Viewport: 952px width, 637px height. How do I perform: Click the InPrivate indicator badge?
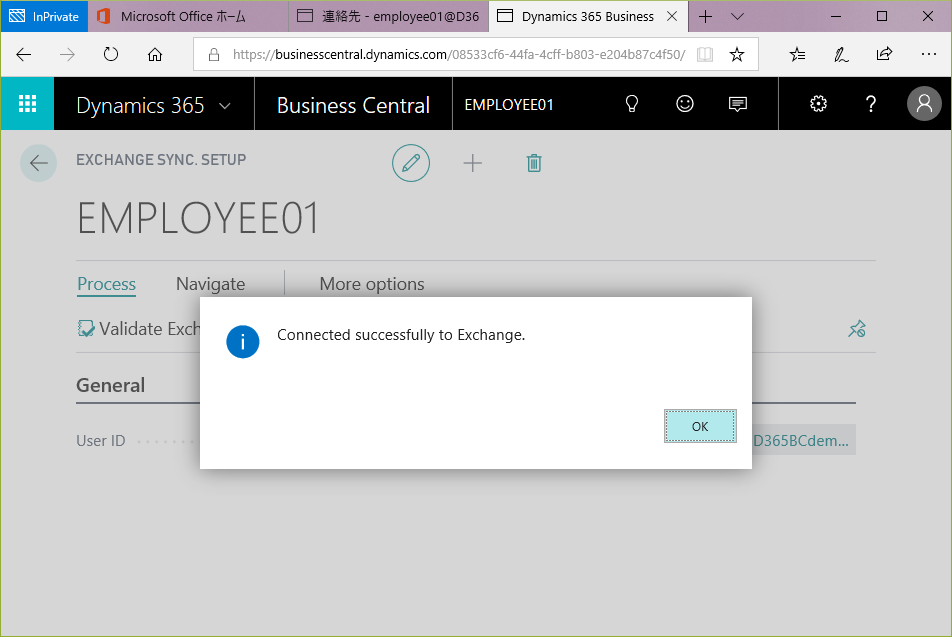44,16
